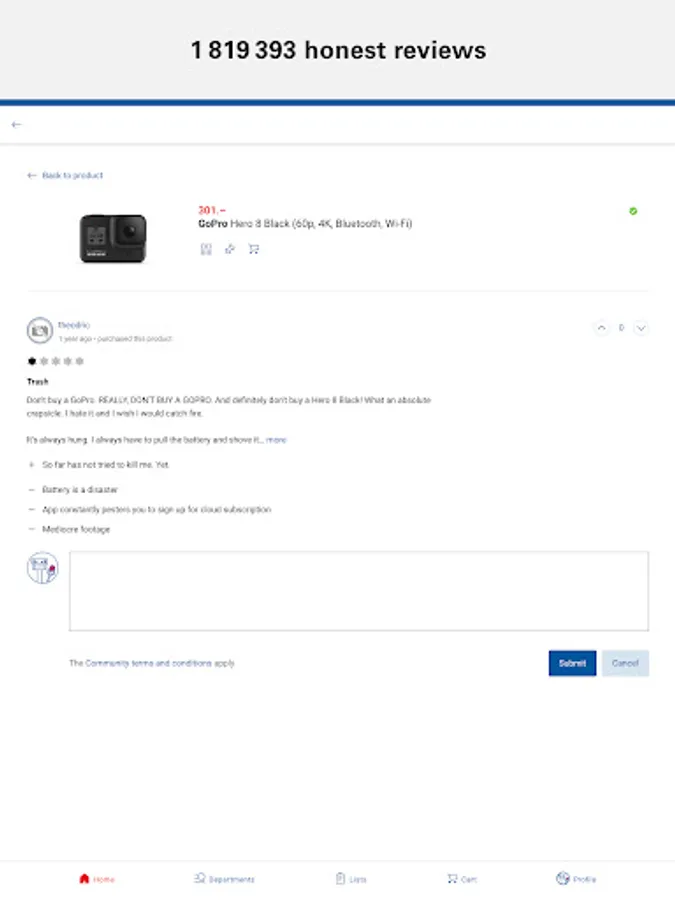
Task: Open the Departments tab
Action: tap(224, 879)
